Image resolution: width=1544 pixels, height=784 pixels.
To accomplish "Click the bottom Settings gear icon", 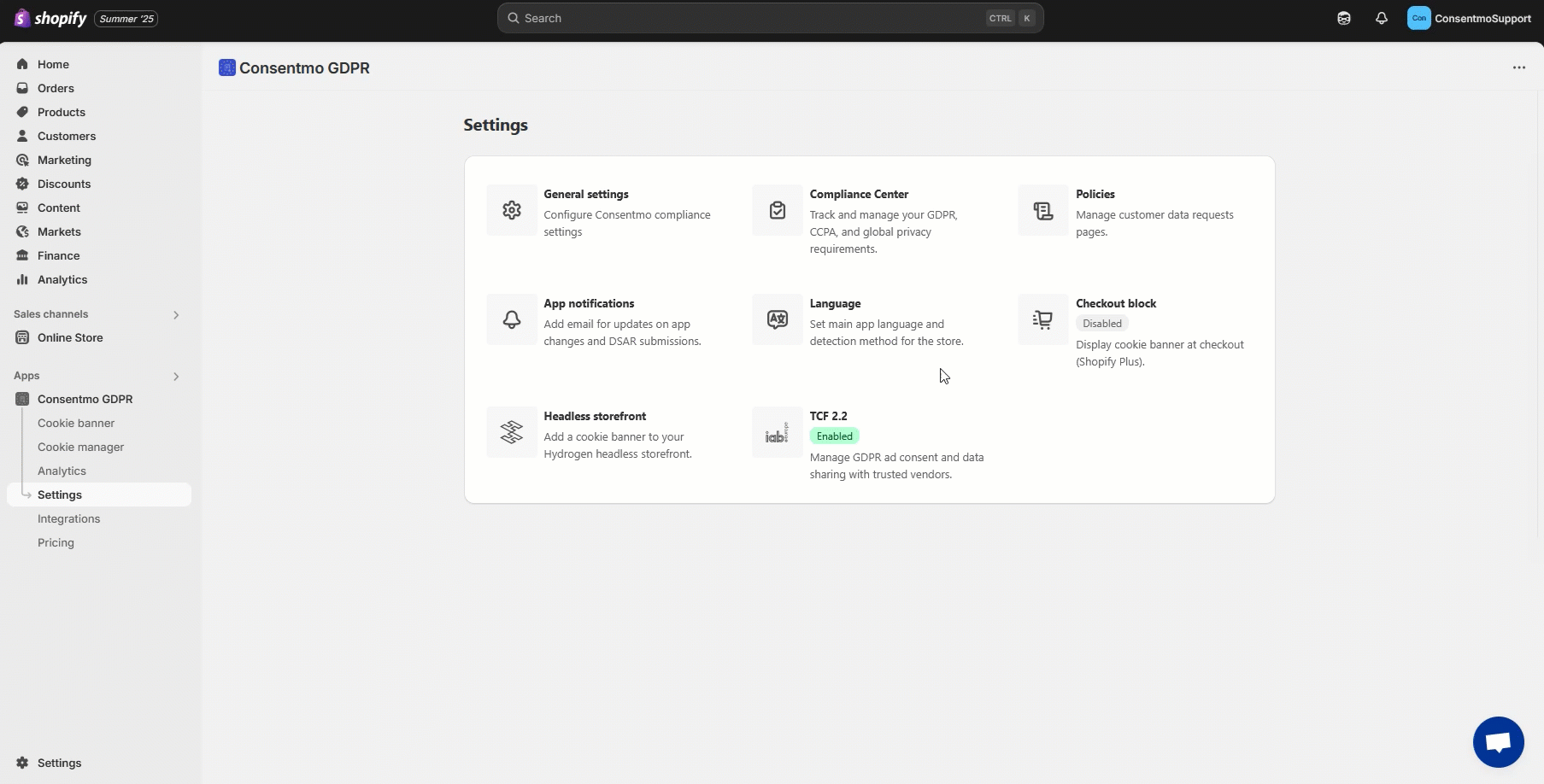I will point(22,763).
